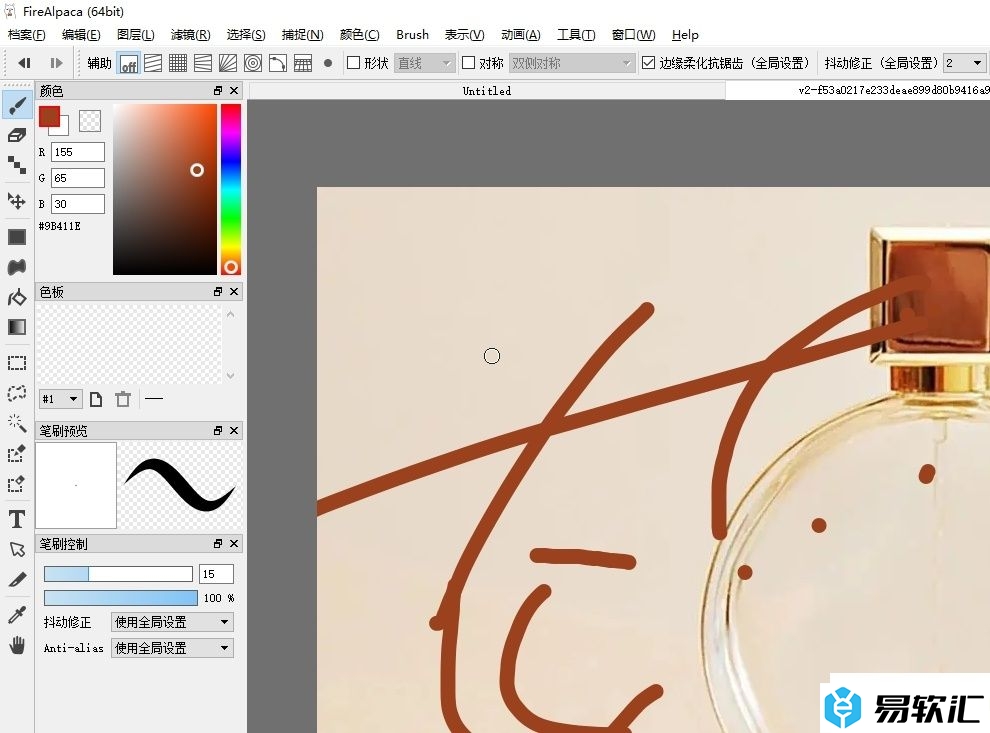
Task: Close the 色板 palette panel
Action: coord(234,292)
